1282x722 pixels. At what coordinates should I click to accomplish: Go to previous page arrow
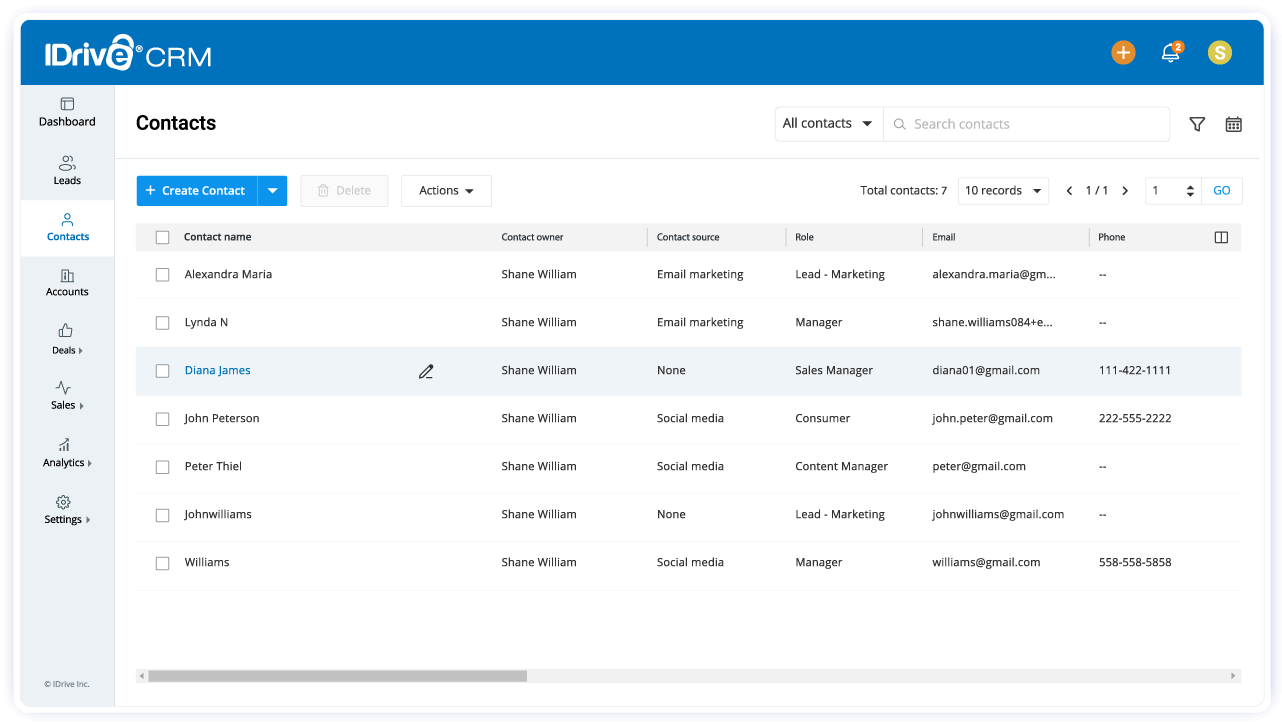1069,190
